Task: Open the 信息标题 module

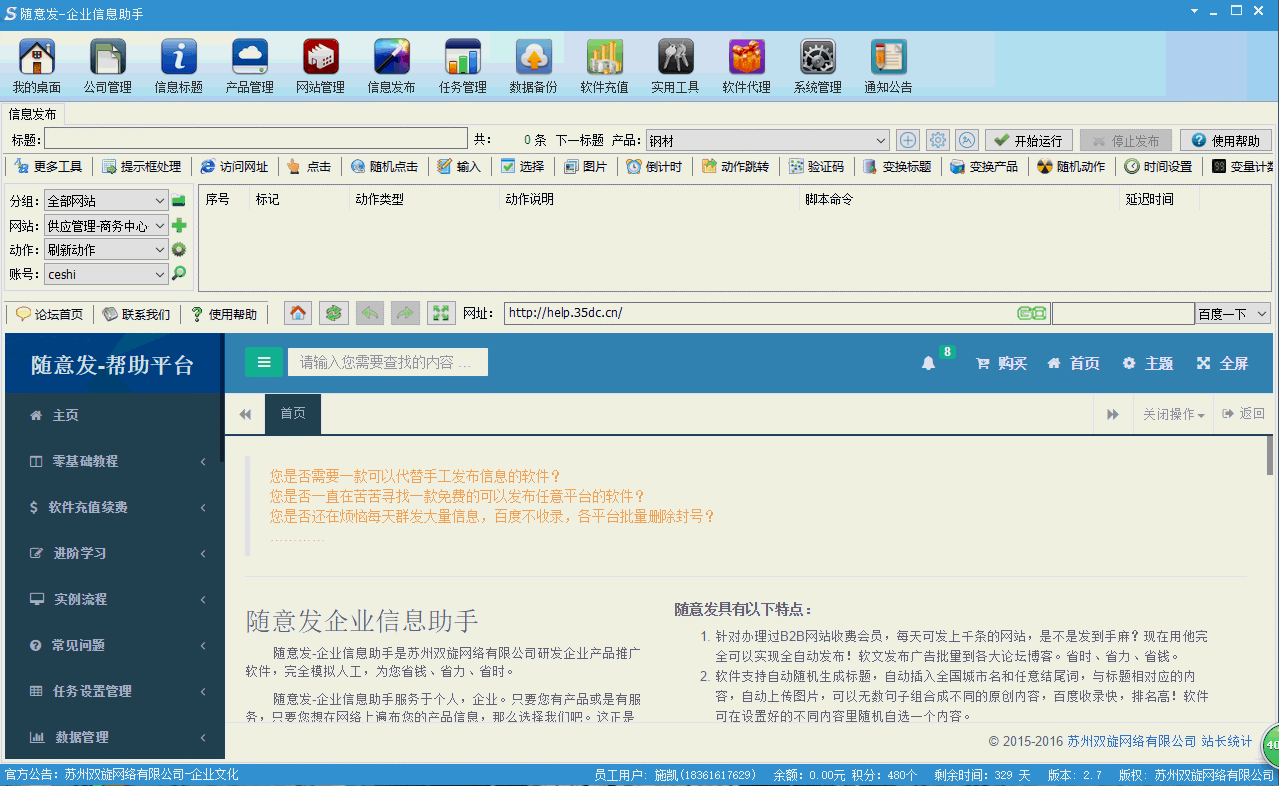Action: 179,66
